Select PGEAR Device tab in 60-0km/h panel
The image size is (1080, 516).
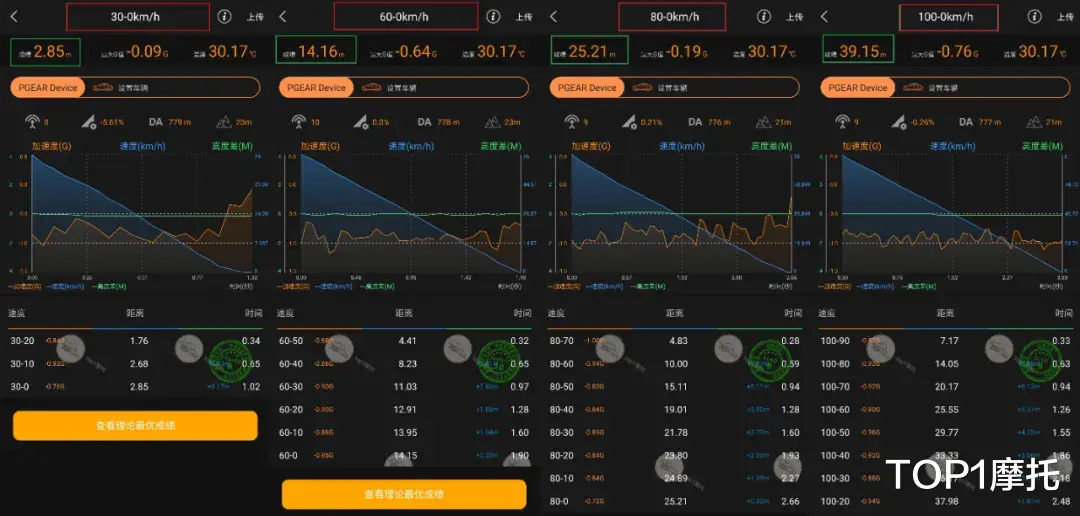317,87
